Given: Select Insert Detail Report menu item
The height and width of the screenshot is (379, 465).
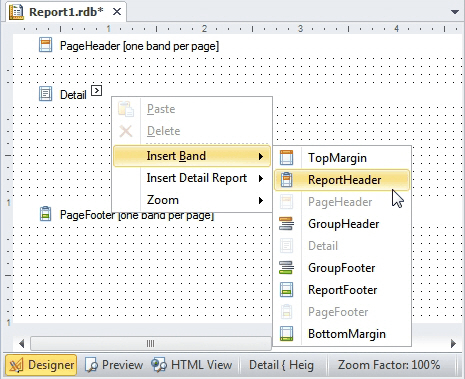Looking at the screenshot, I should pos(192,178).
